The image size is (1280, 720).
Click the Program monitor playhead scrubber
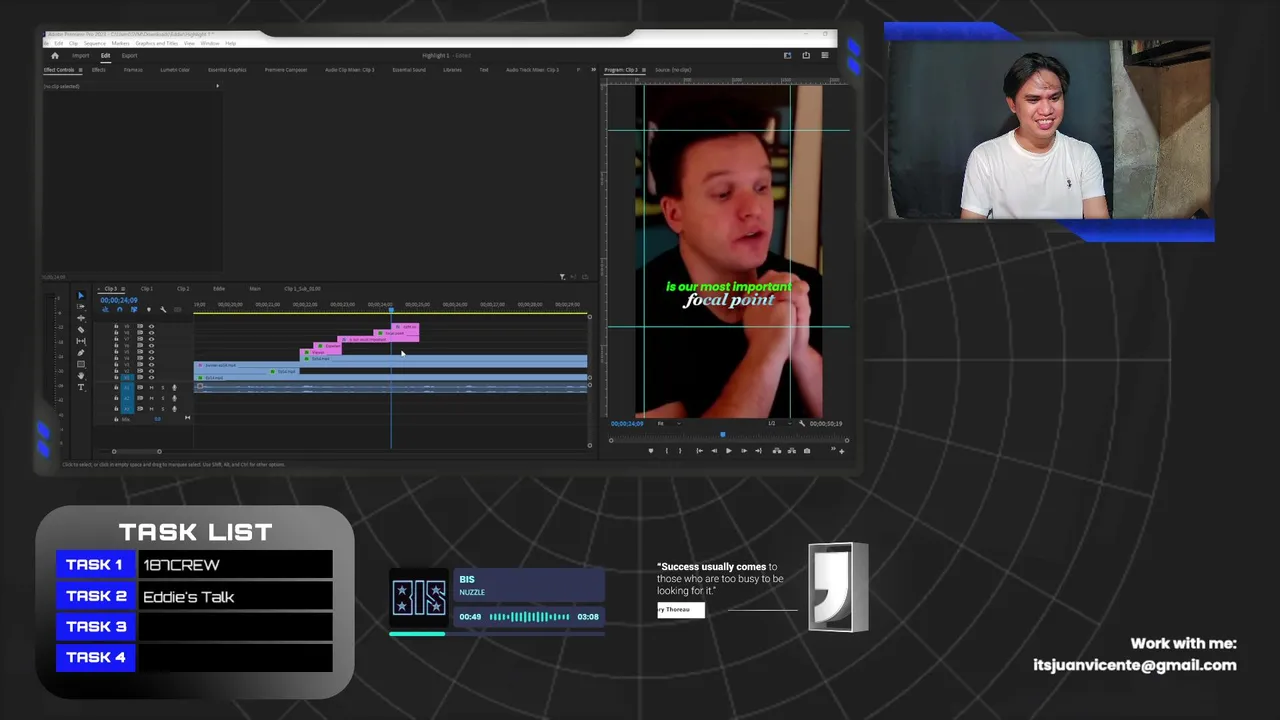point(723,435)
